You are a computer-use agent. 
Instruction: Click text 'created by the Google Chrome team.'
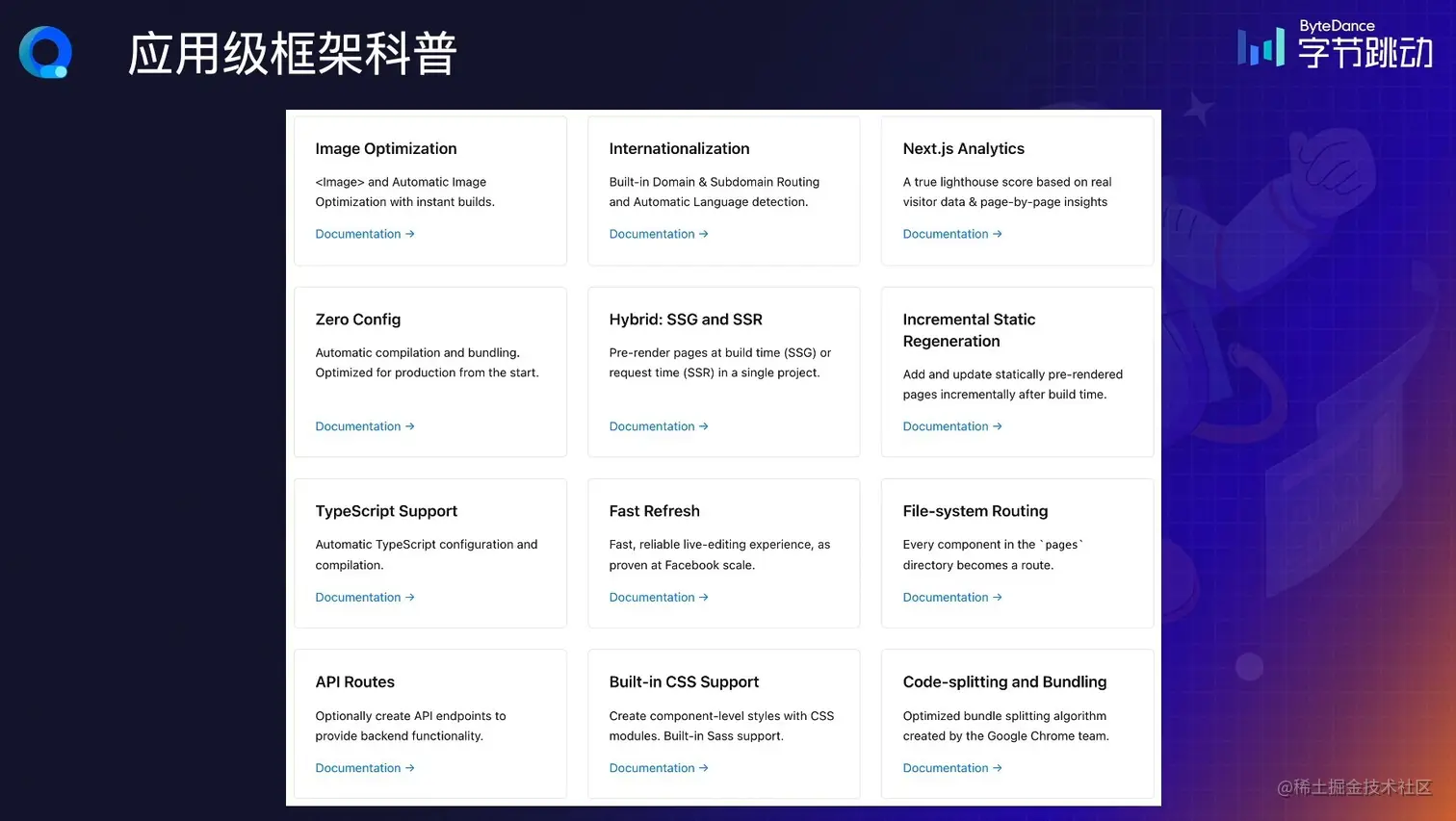(1006, 736)
